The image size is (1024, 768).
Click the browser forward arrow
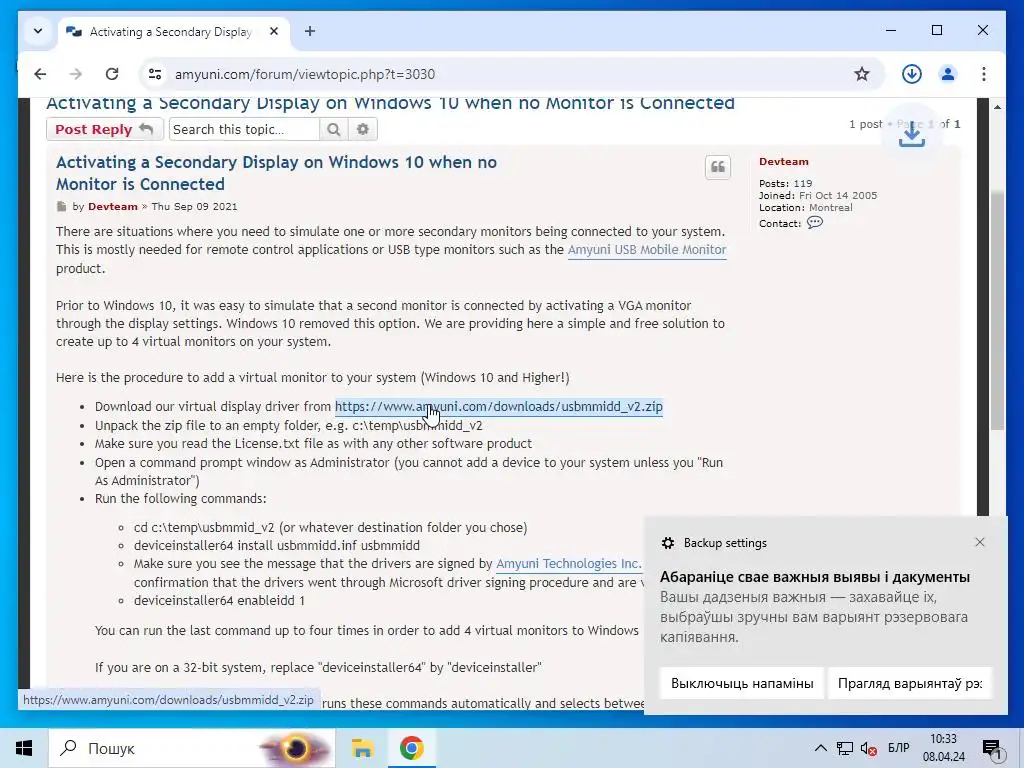76,74
